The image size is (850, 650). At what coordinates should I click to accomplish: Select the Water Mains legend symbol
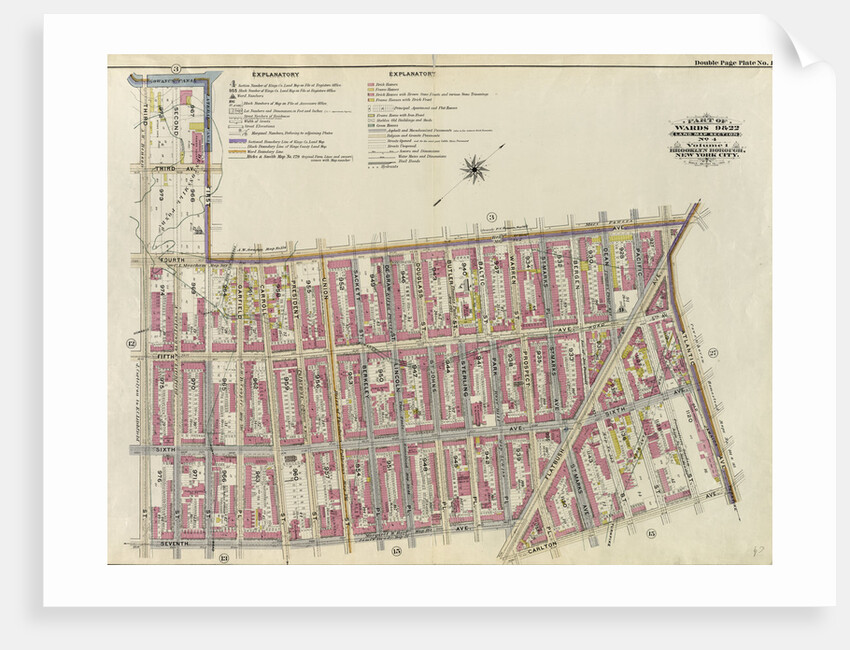381,156
